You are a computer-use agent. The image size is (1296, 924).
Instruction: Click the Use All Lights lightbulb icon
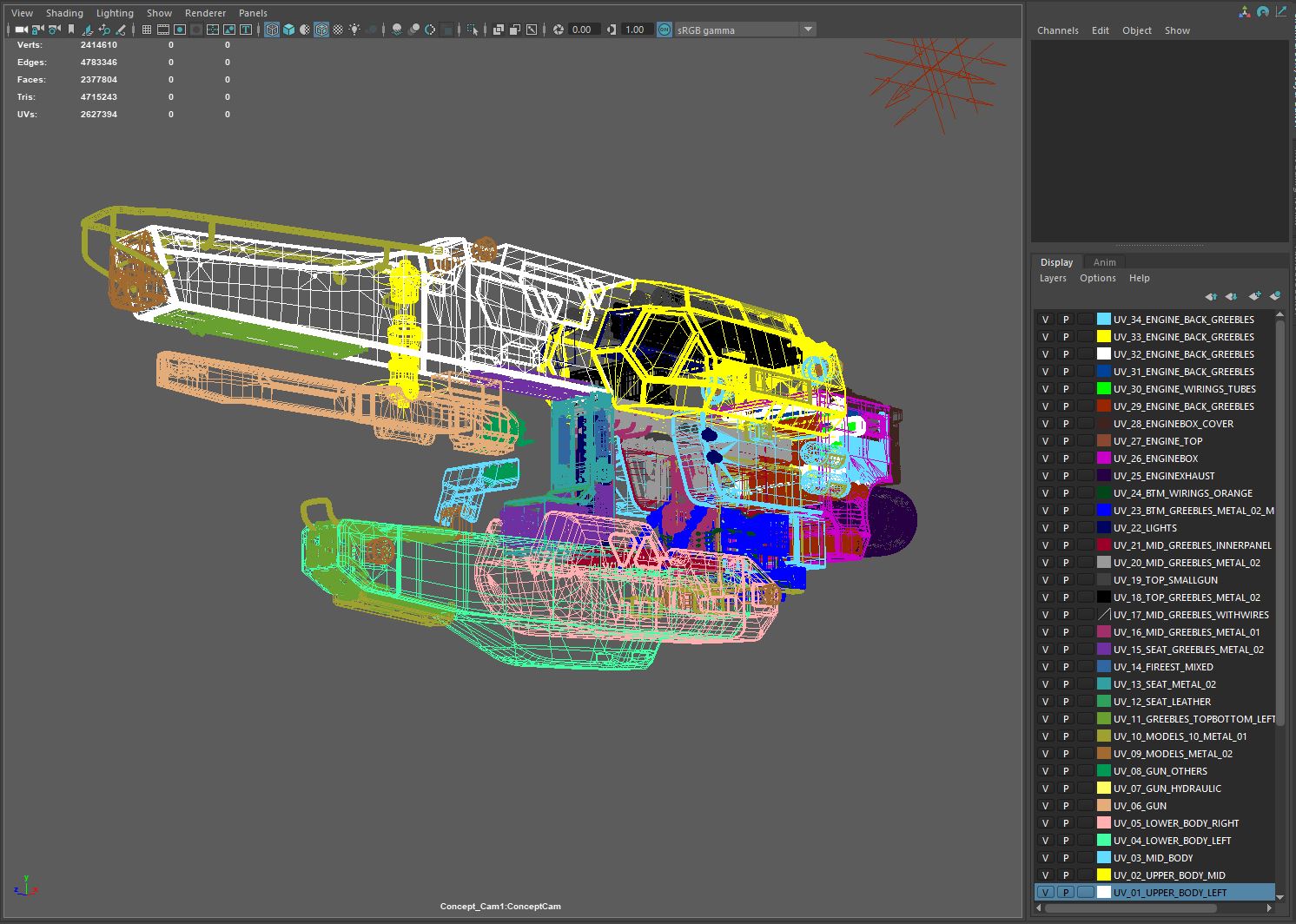point(354,30)
